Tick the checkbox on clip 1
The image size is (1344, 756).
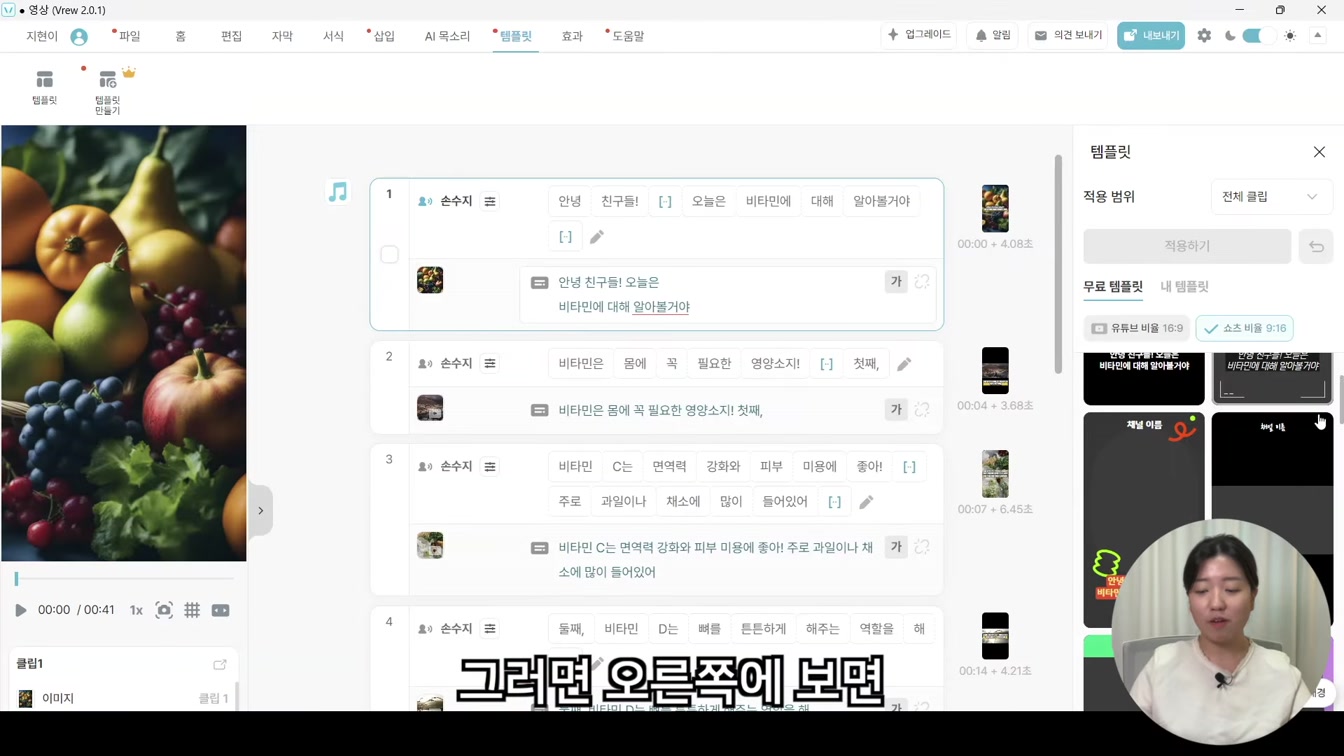click(390, 255)
